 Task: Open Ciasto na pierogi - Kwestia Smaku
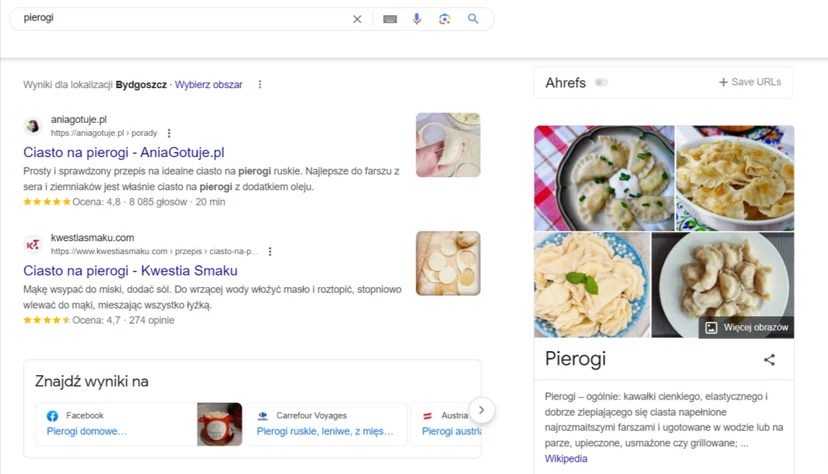(x=130, y=271)
